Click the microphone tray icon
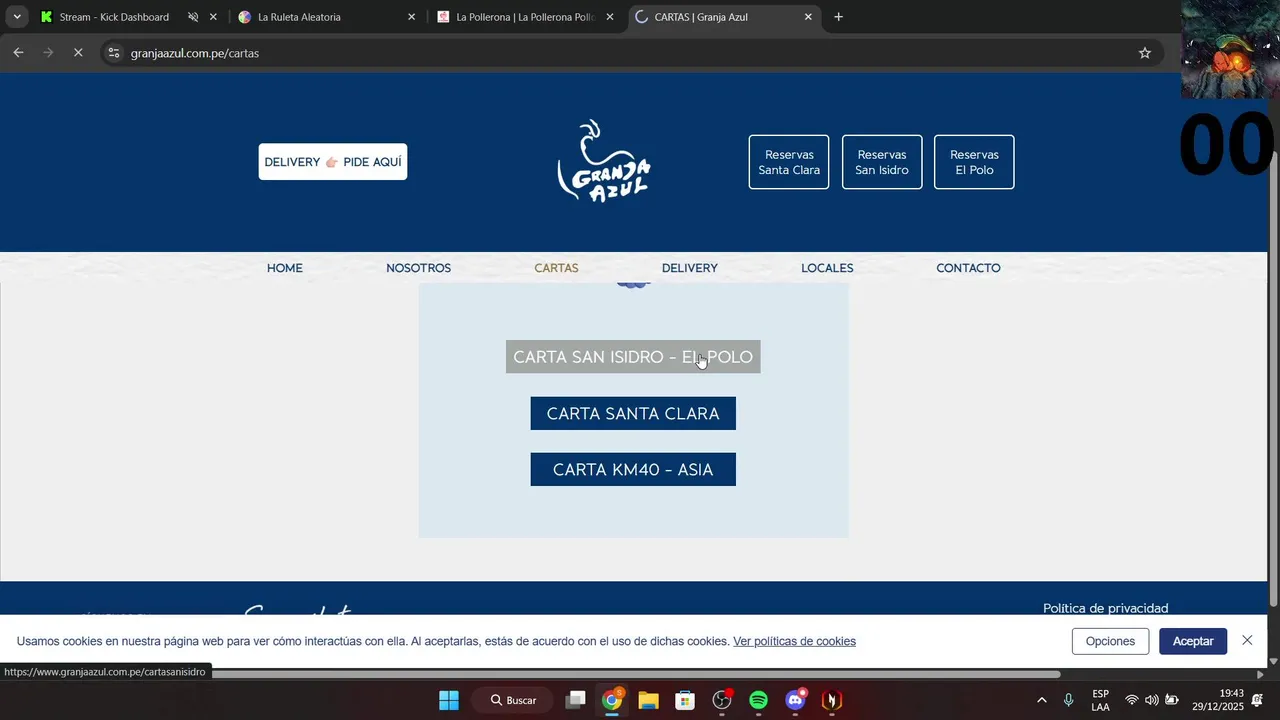This screenshot has width=1280, height=720. click(x=1069, y=700)
